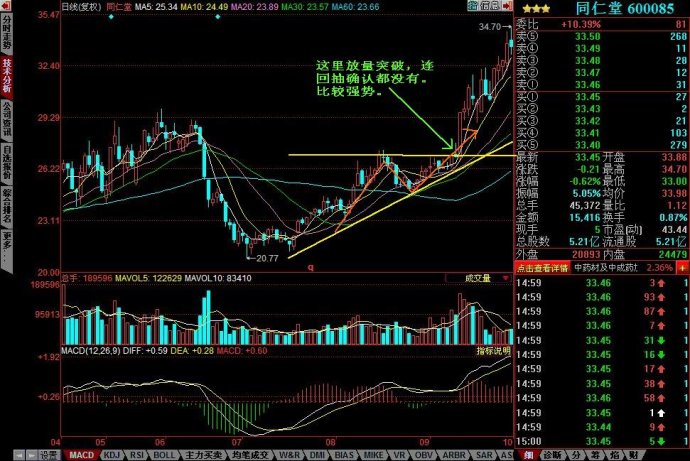Select the MACD indicator tab

[82, 455]
